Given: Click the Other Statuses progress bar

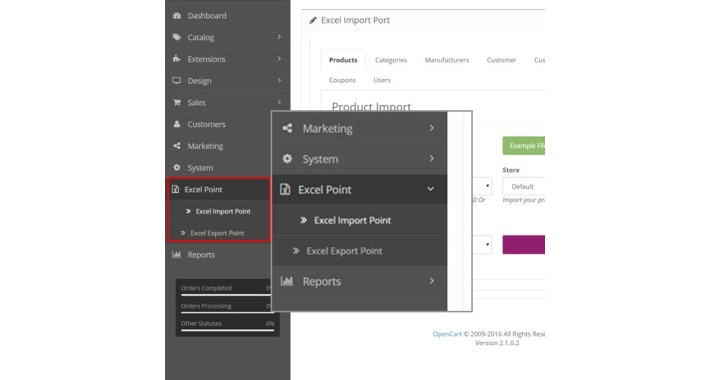Looking at the screenshot, I should (228, 330).
